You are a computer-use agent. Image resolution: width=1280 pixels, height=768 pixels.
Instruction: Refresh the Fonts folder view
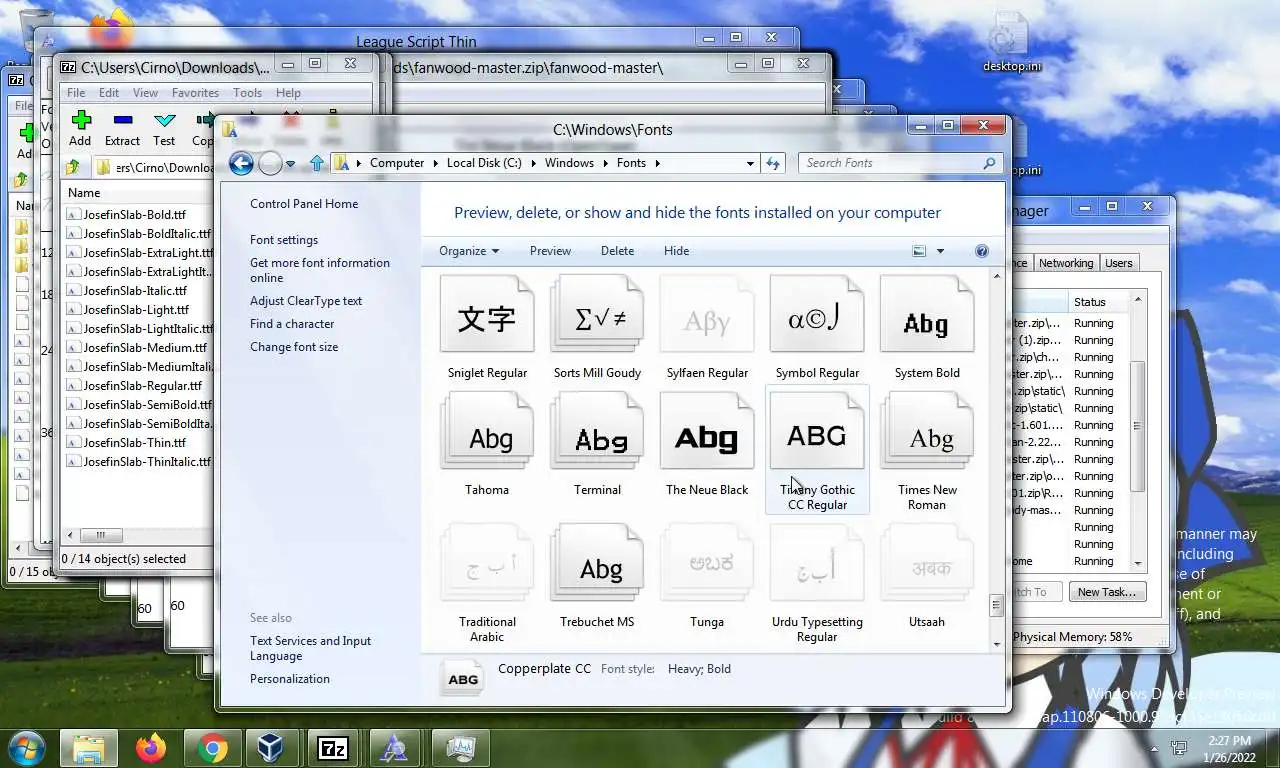[x=773, y=163]
